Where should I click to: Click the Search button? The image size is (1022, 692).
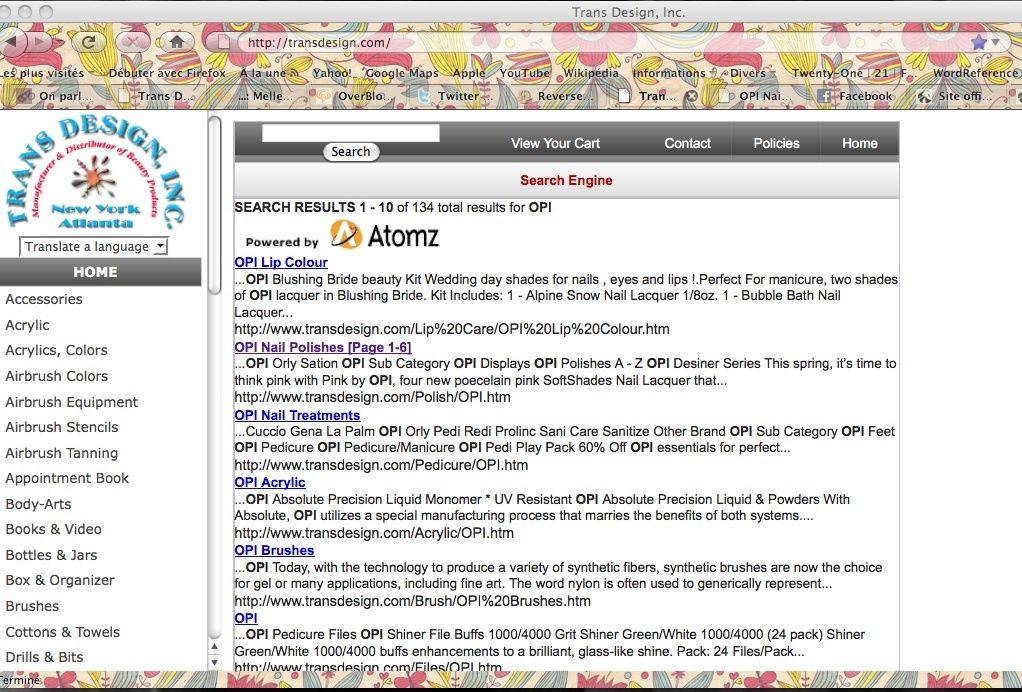coord(351,152)
